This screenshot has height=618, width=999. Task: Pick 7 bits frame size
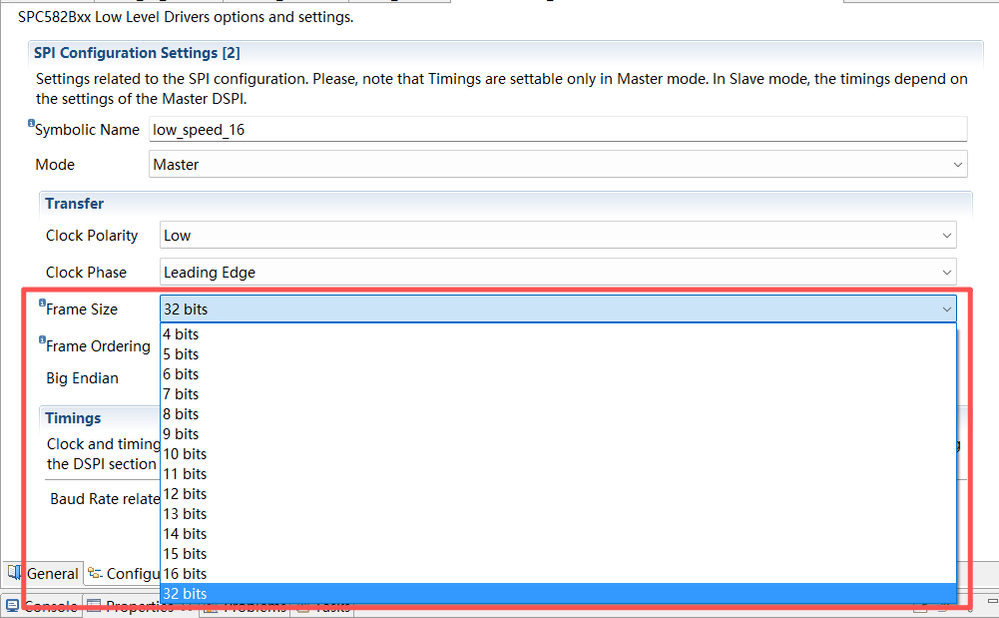(558, 394)
